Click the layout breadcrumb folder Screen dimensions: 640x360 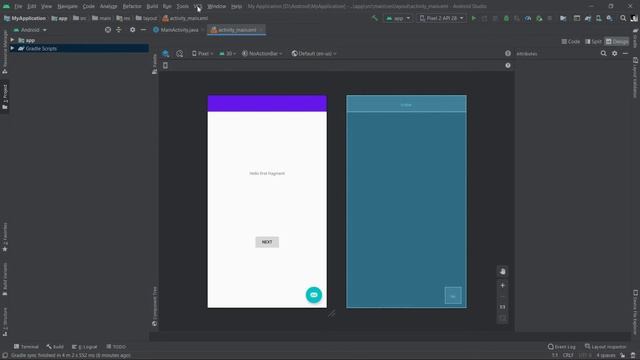(146, 18)
